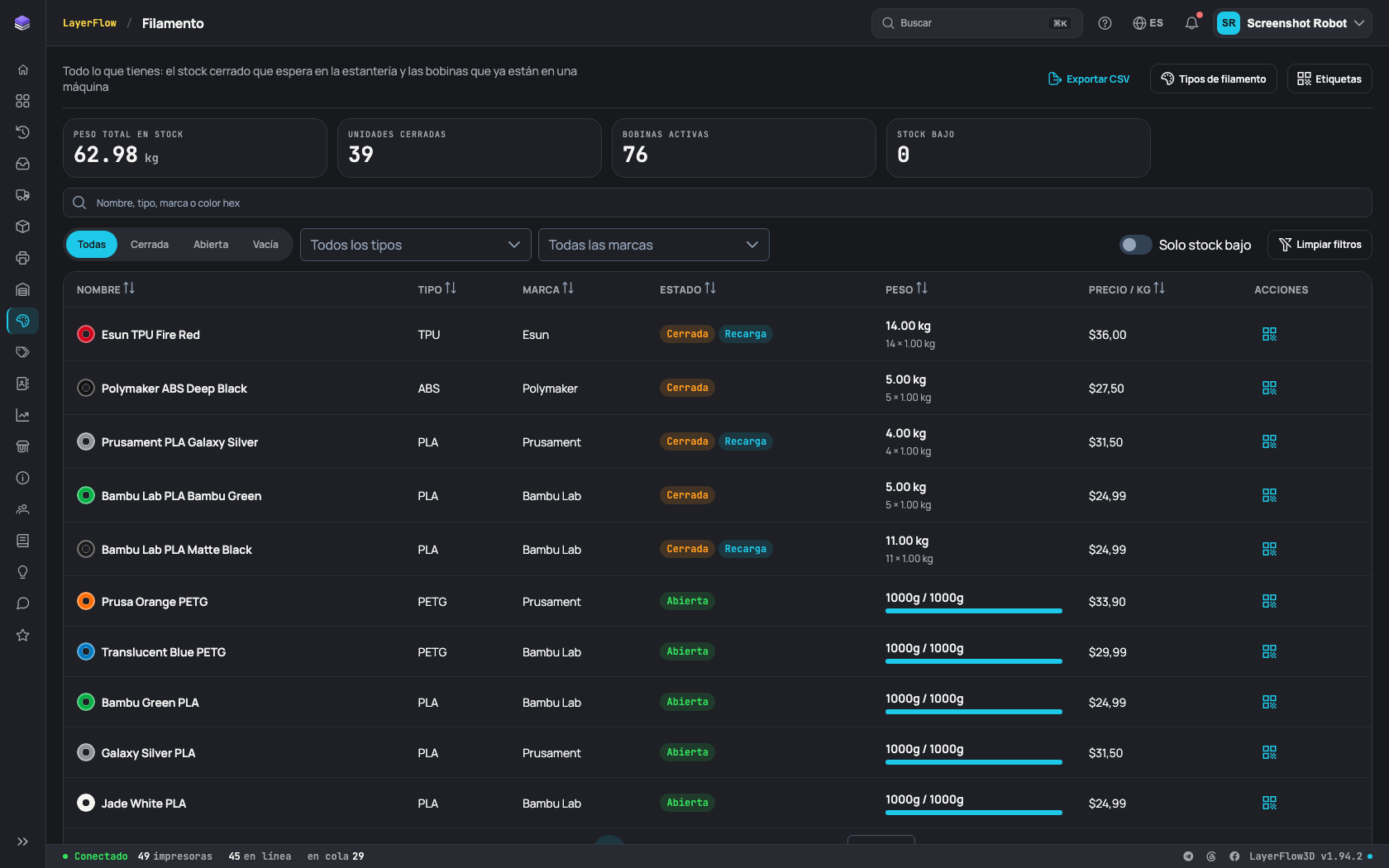Open the notifications bell icon
This screenshot has height=868, width=1389.
1191,23
